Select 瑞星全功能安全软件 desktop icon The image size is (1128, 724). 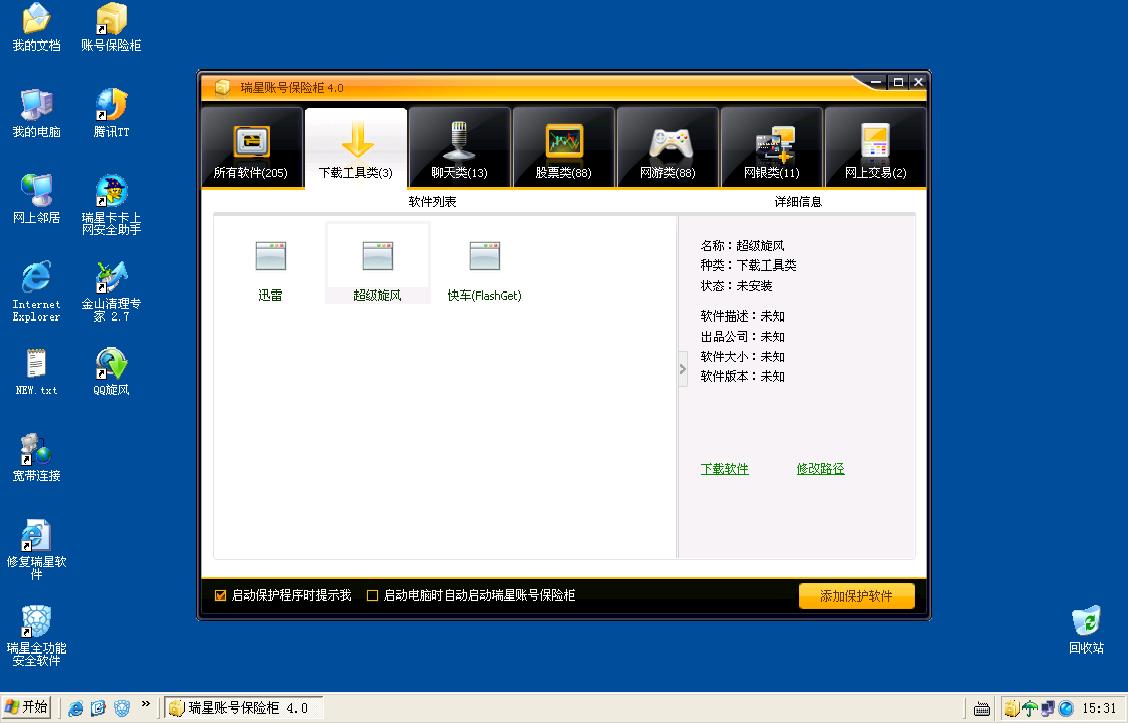(x=36, y=635)
